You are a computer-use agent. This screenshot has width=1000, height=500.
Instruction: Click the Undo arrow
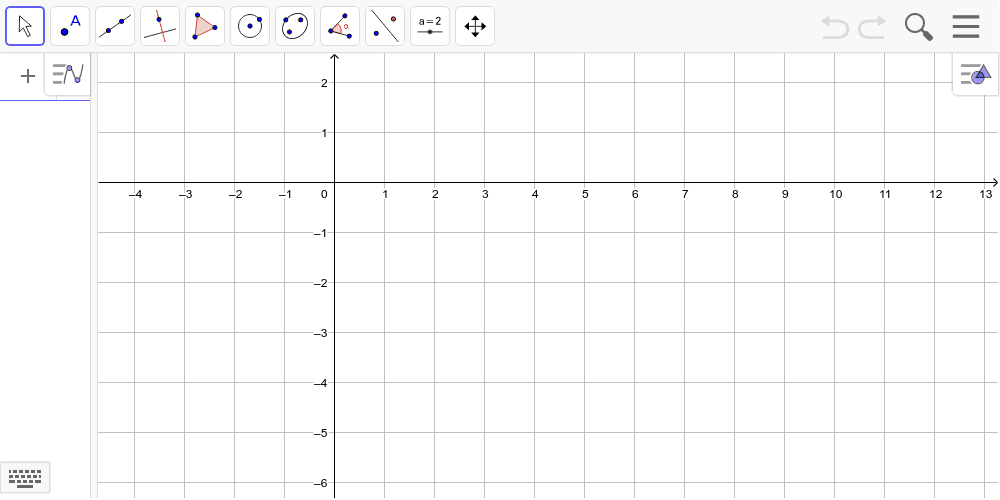click(x=834, y=27)
